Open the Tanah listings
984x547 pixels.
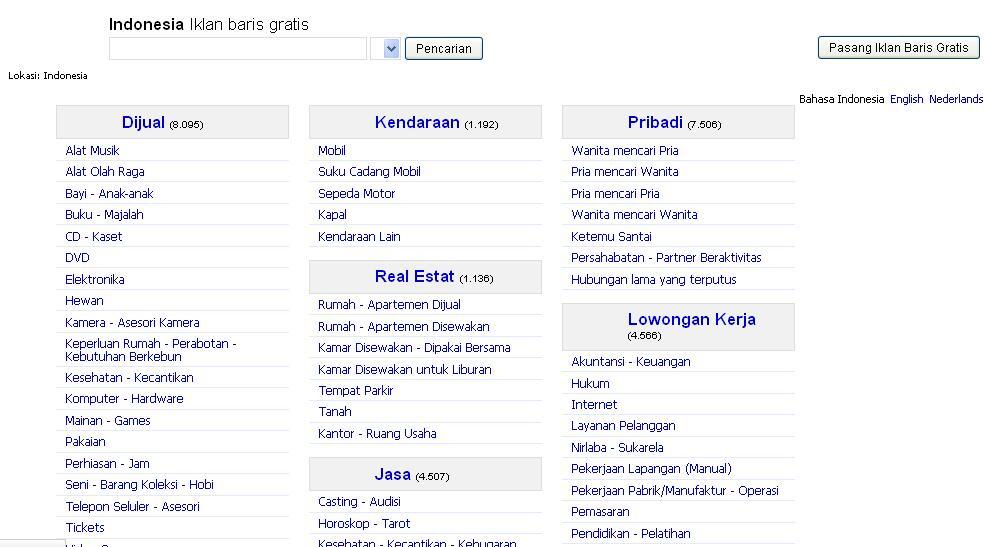coord(335,412)
